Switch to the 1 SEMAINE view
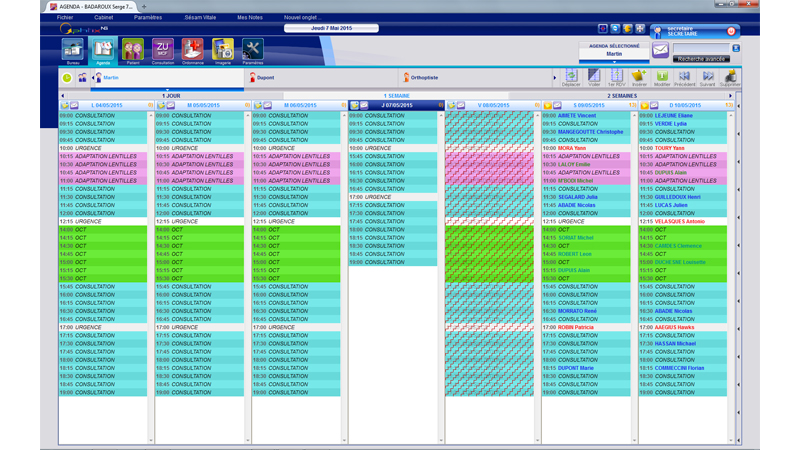This screenshot has width=800, height=450. pos(396,96)
